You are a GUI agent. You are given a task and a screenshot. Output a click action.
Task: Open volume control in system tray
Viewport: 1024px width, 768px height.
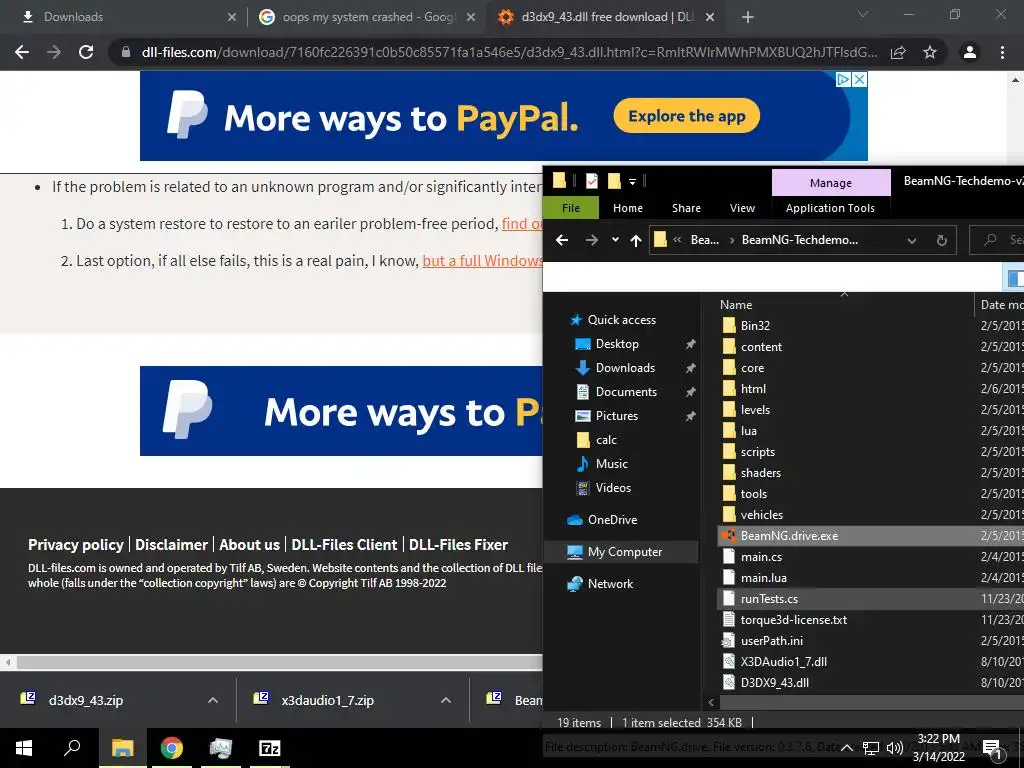(x=895, y=748)
